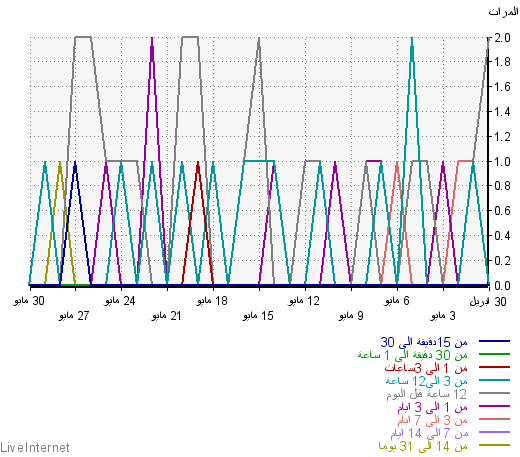Click the teal legend line swatch
The width and height of the screenshot is (520, 457).
tap(494, 380)
